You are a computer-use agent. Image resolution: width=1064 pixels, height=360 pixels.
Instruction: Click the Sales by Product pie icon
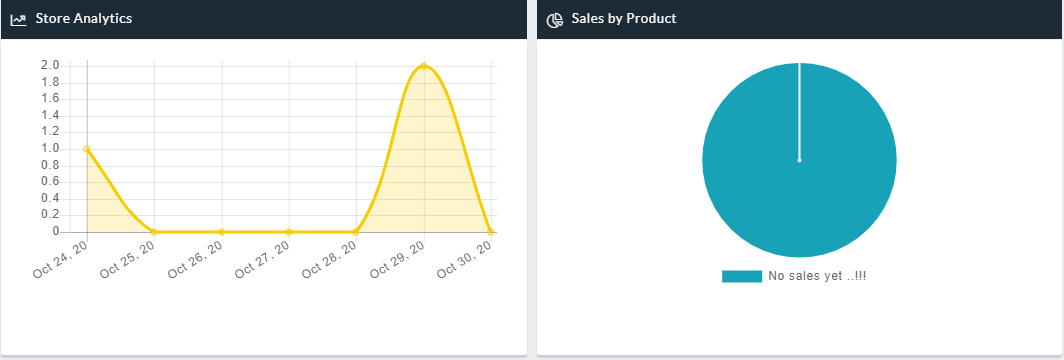click(555, 20)
